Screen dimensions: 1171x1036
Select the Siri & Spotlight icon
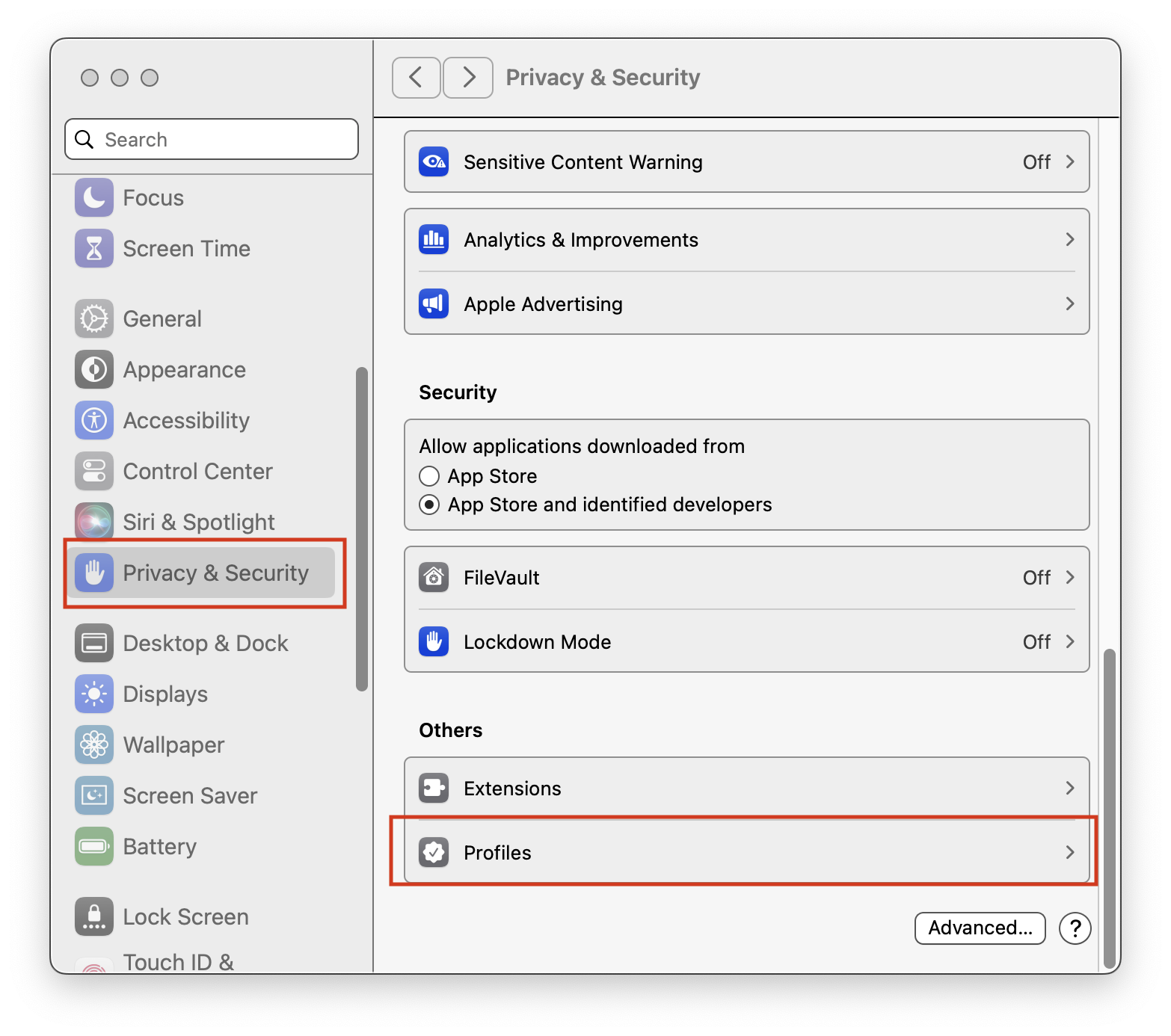[x=94, y=522]
